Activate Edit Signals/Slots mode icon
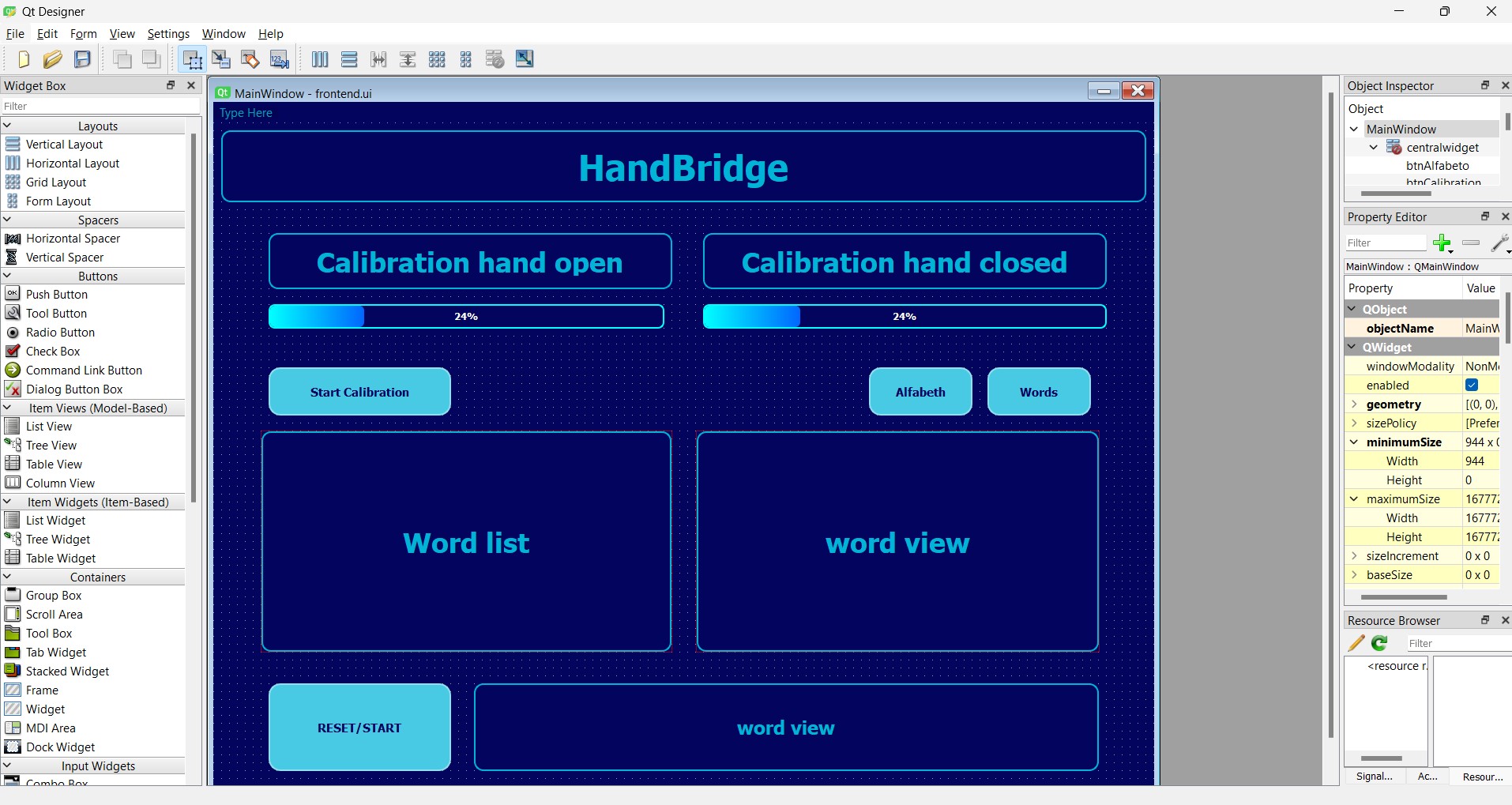 point(221,59)
